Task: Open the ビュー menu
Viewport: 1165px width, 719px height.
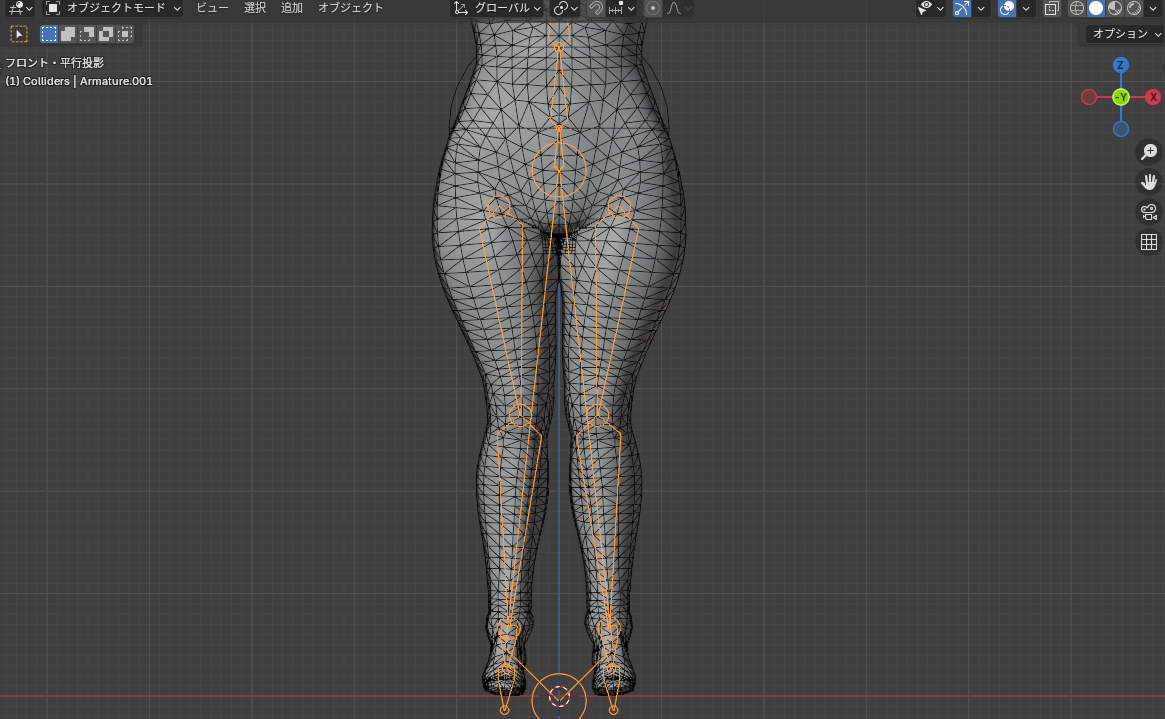Action: [212, 8]
